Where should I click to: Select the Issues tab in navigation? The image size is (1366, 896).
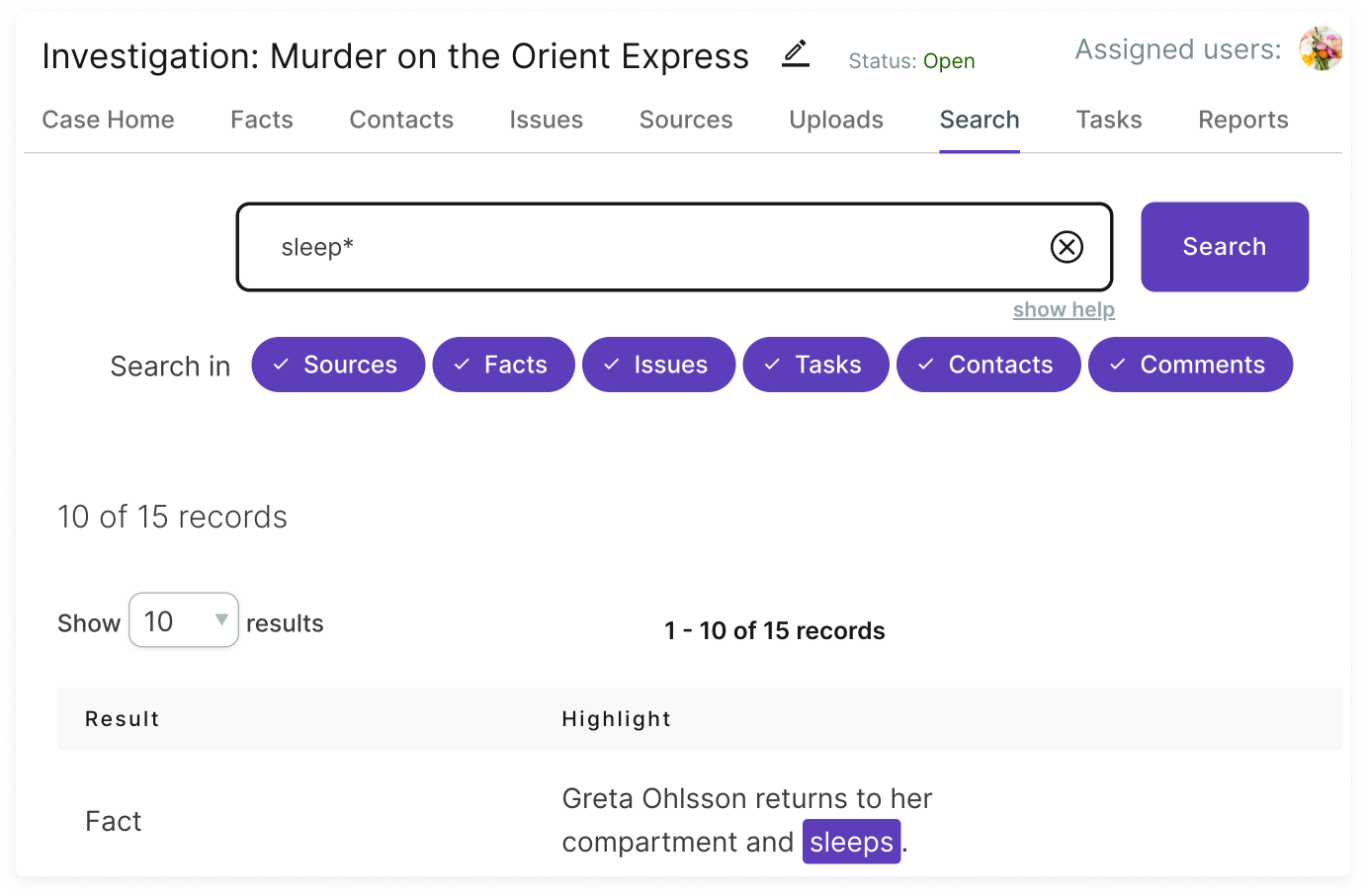(x=546, y=120)
